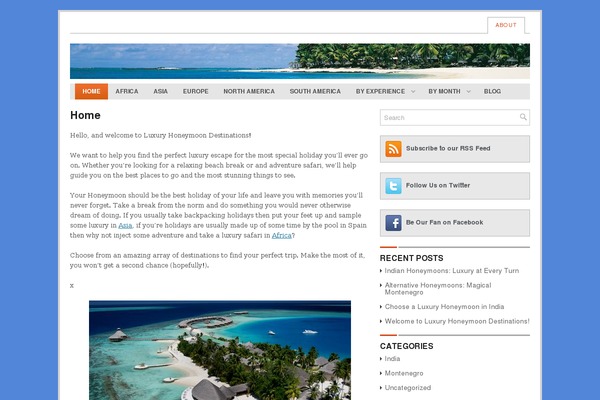
Task: Click the Categories heading
Action: pyautogui.click(x=406, y=346)
